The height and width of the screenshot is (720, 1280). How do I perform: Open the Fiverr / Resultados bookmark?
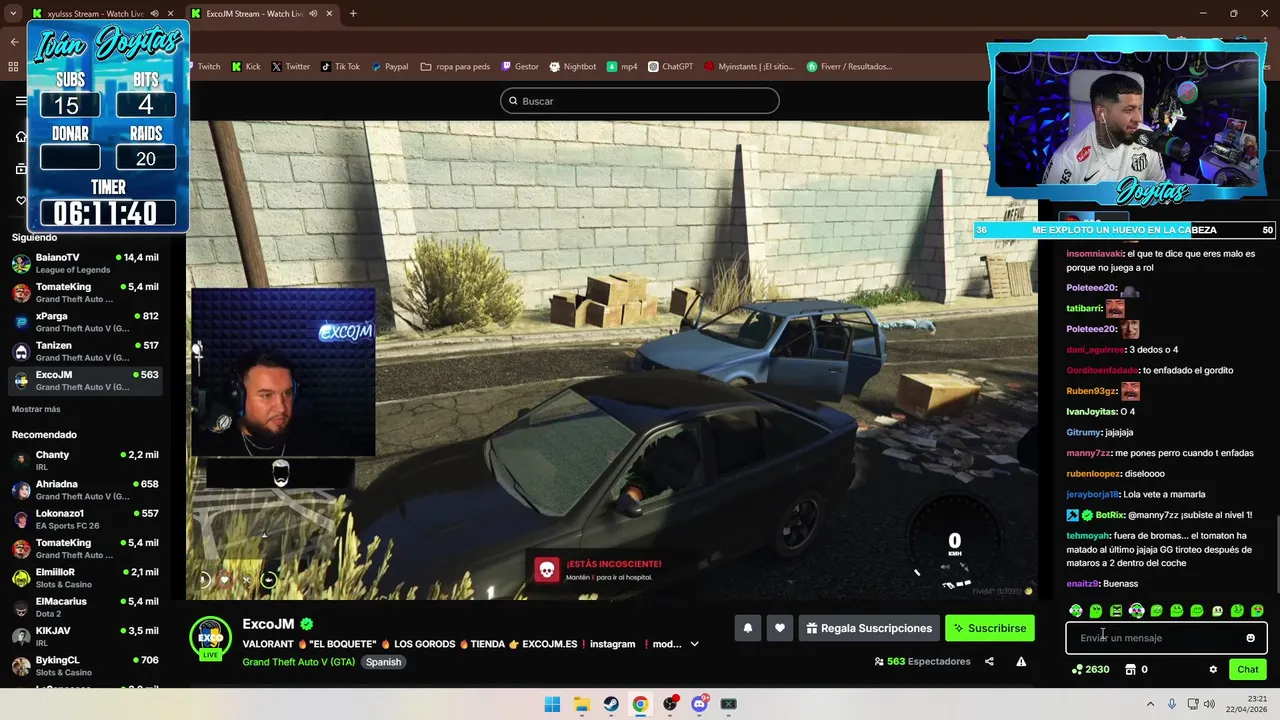[x=847, y=67]
